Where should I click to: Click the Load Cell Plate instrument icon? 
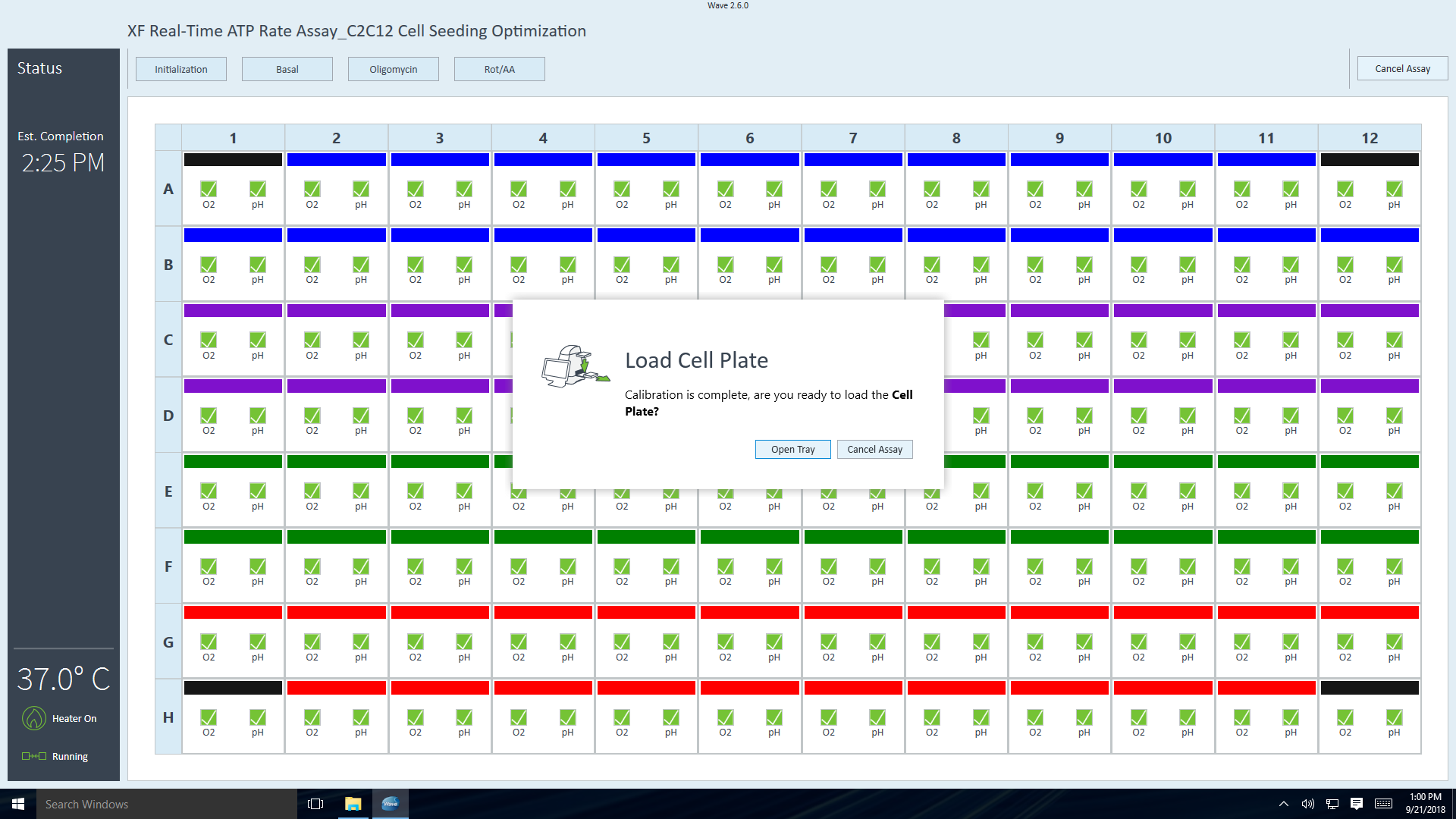(574, 367)
